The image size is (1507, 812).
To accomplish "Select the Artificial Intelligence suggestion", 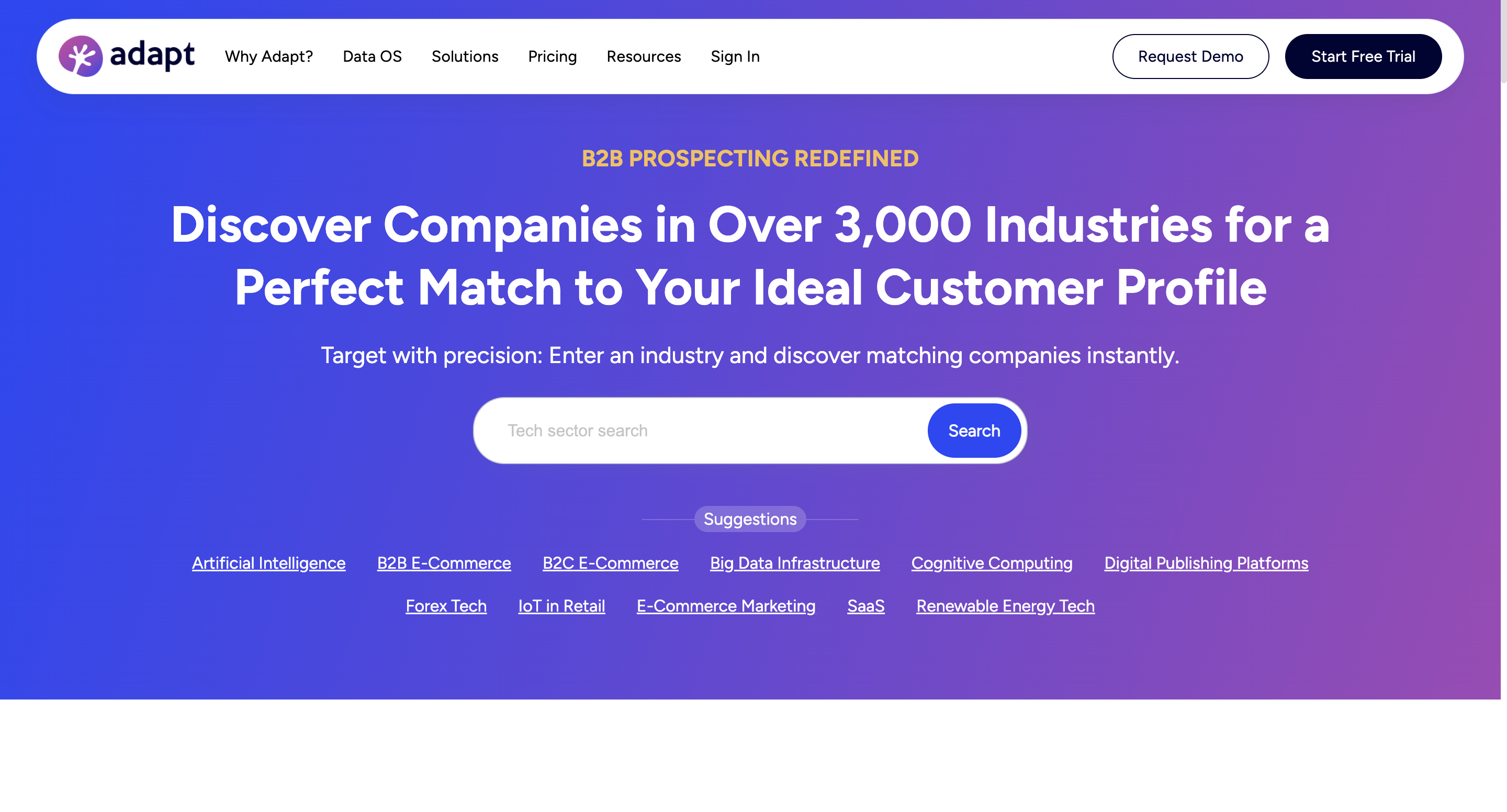I will coord(268,563).
